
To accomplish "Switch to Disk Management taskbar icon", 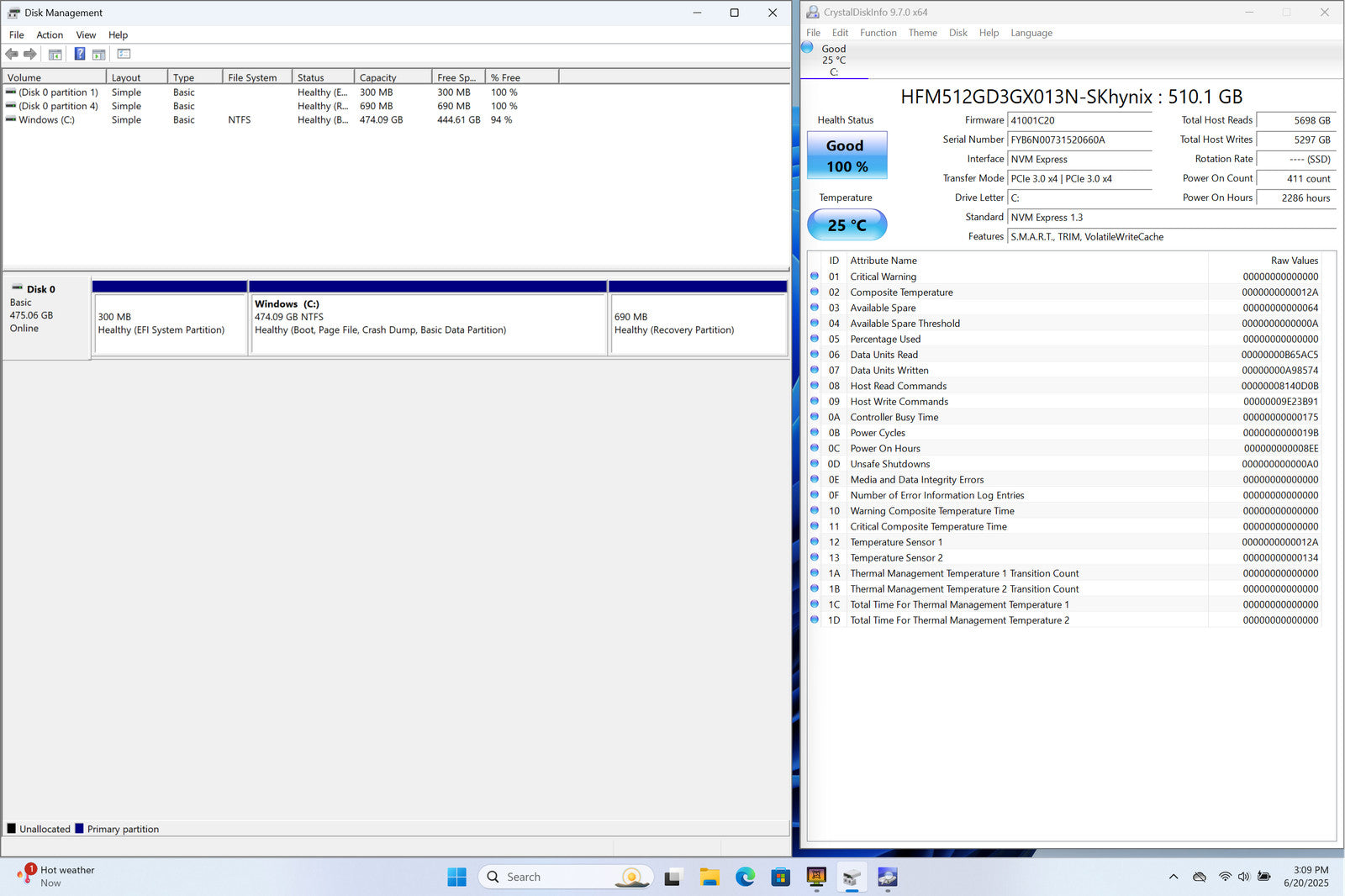I will [x=852, y=878].
